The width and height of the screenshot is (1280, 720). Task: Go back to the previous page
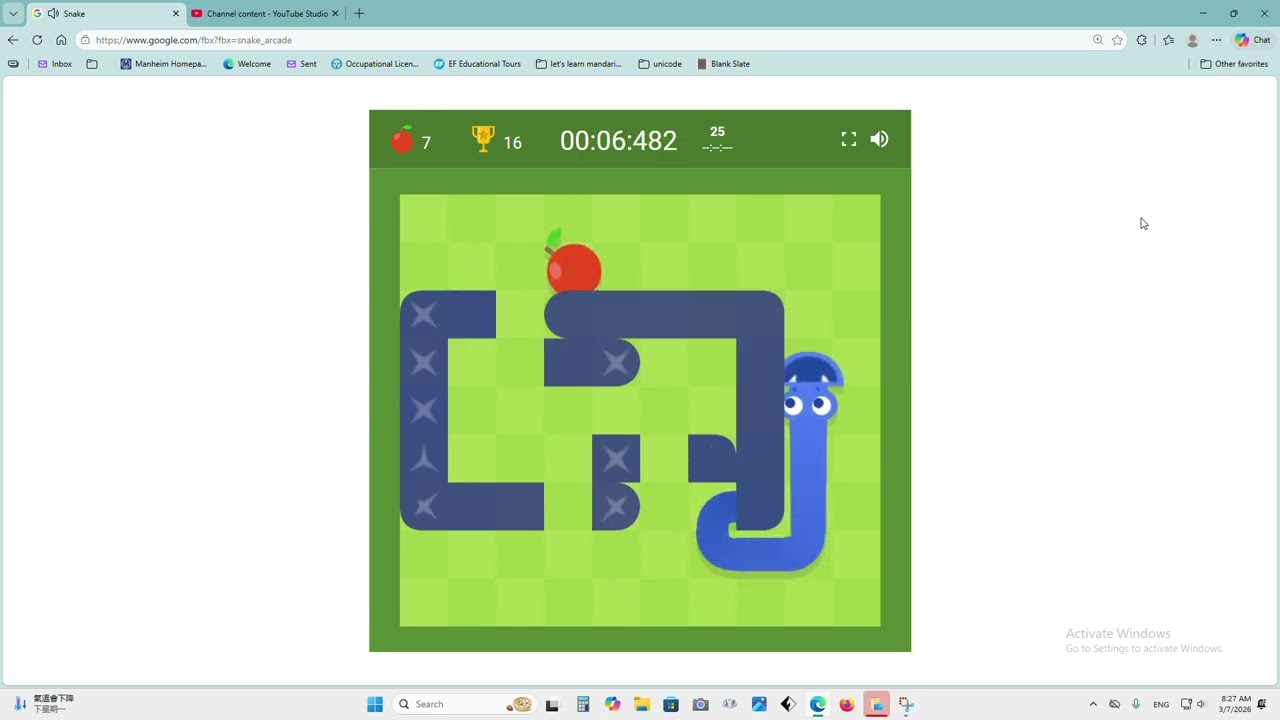(x=13, y=40)
